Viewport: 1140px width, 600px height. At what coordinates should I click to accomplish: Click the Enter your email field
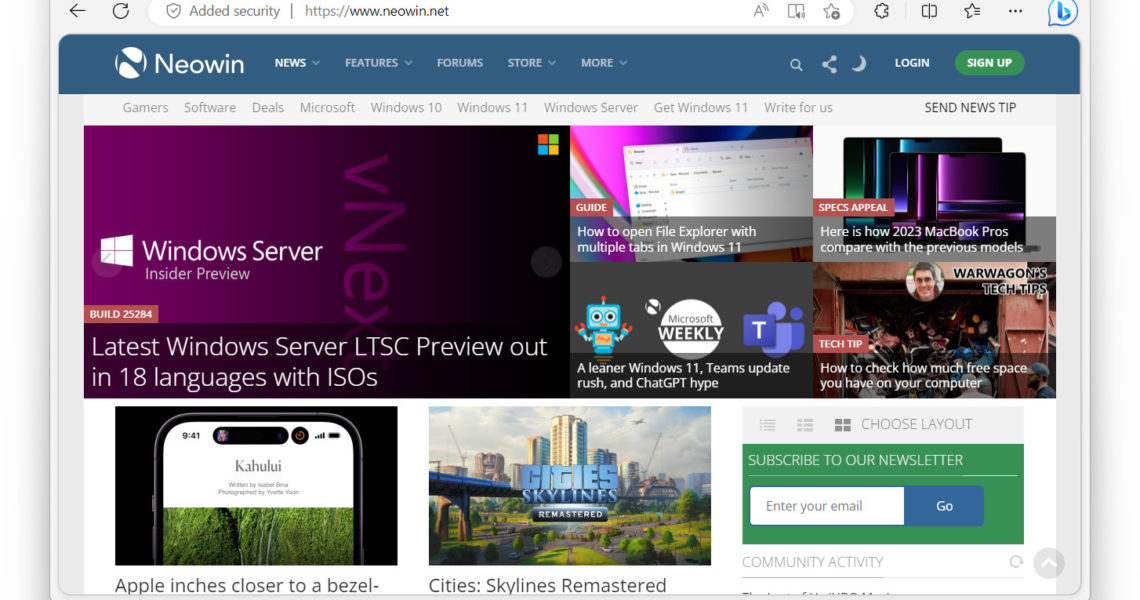tap(827, 506)
